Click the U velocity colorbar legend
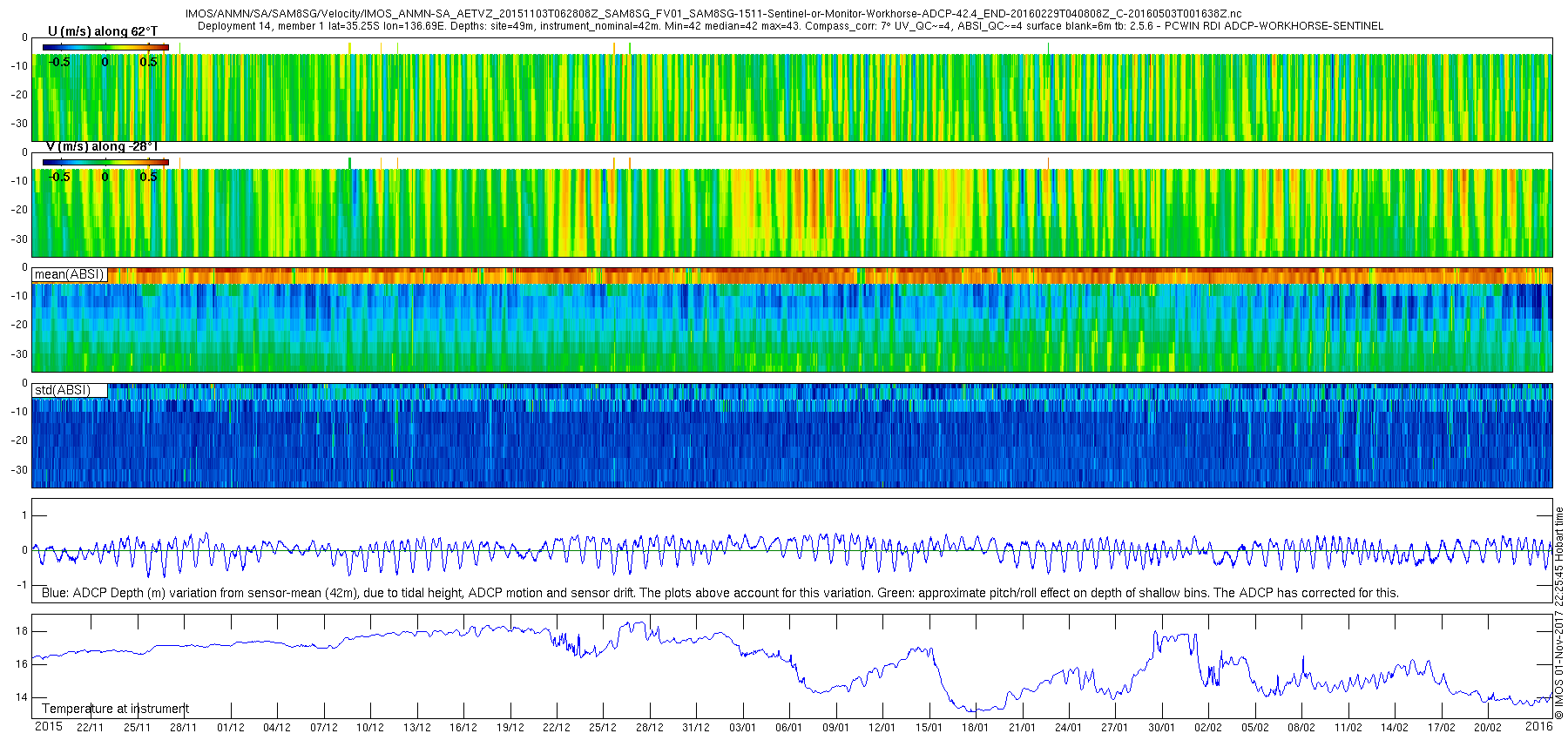 click(x=105, y=47)
